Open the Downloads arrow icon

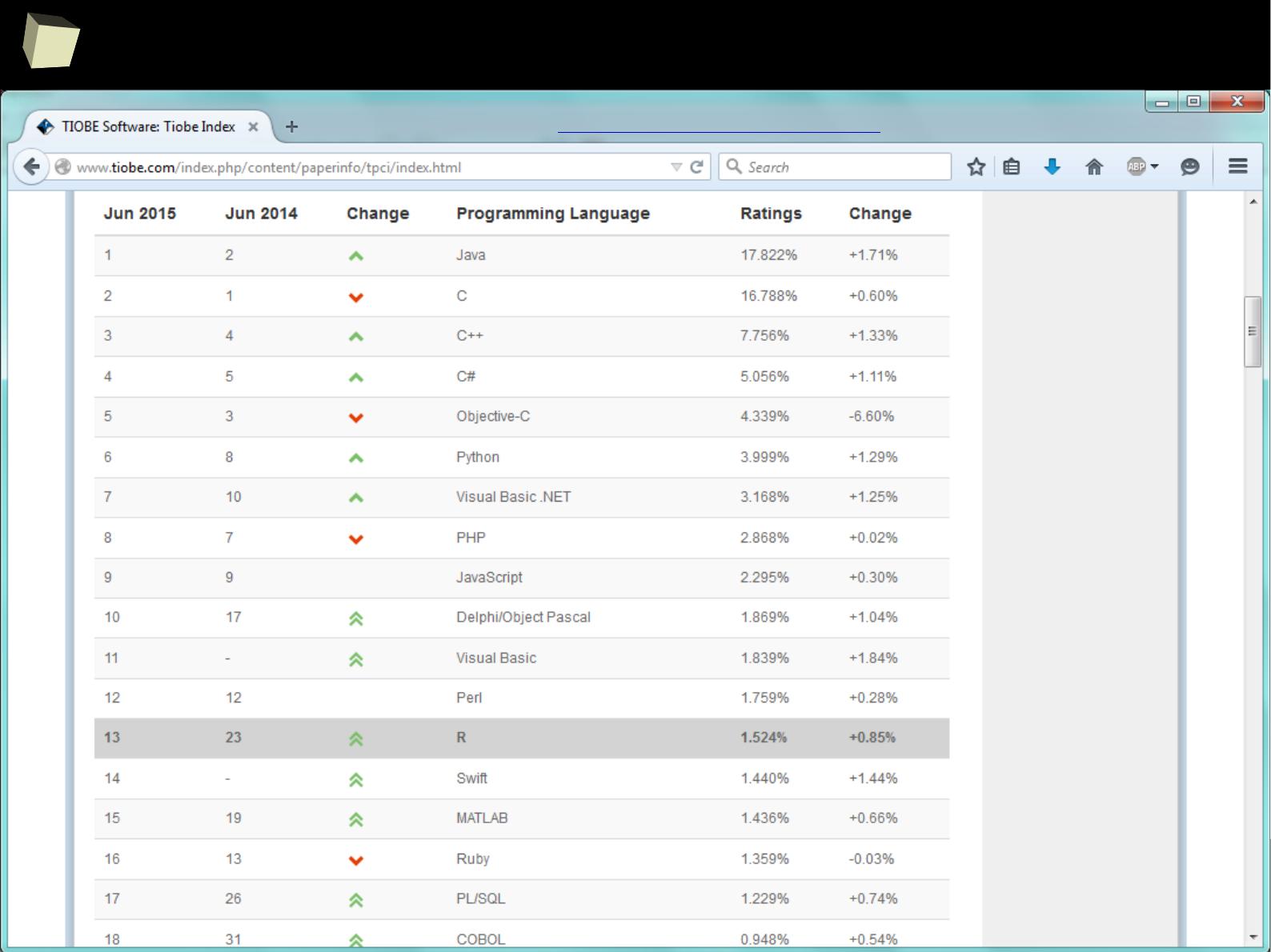(1052, 166)
